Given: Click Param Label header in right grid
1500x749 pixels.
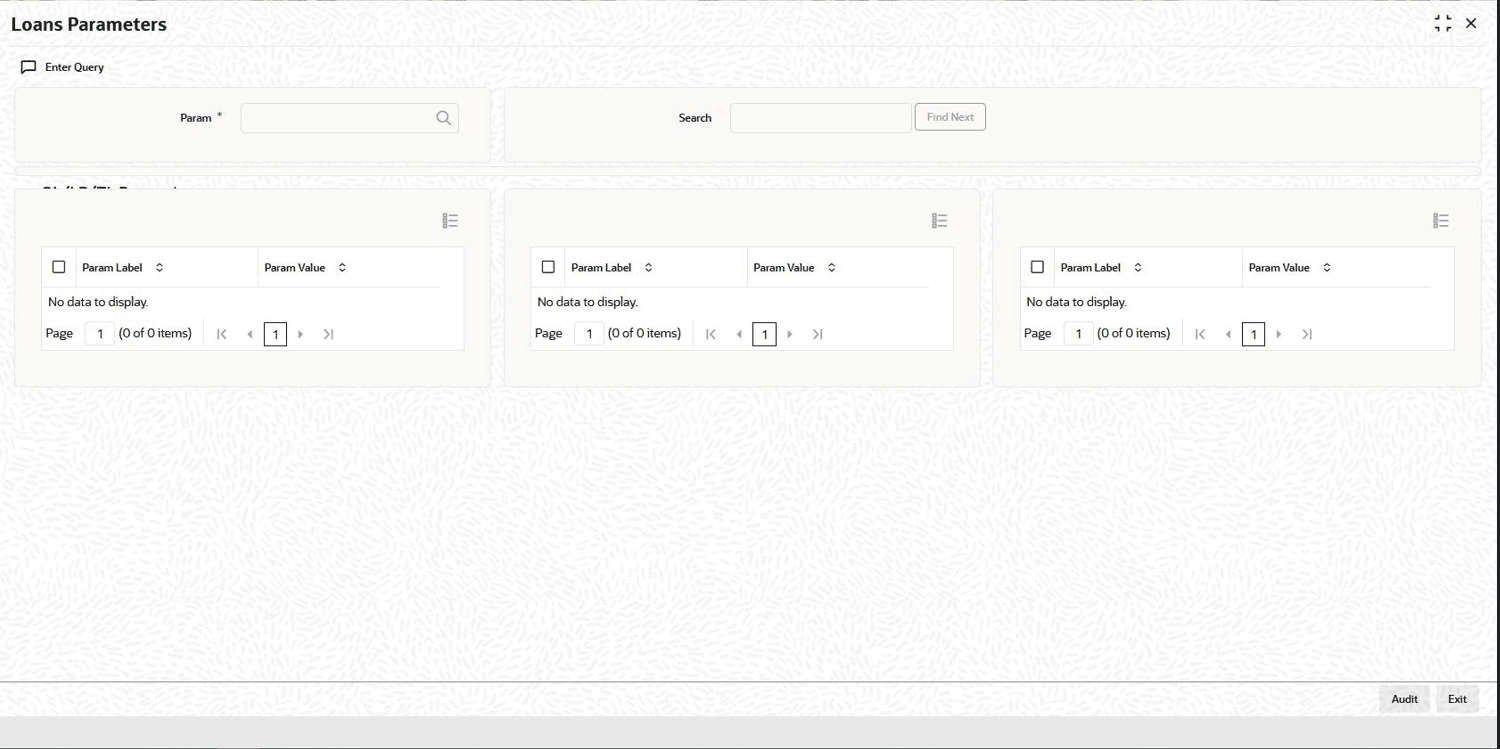Looking at the screenshot, I should pos(1090,268).
